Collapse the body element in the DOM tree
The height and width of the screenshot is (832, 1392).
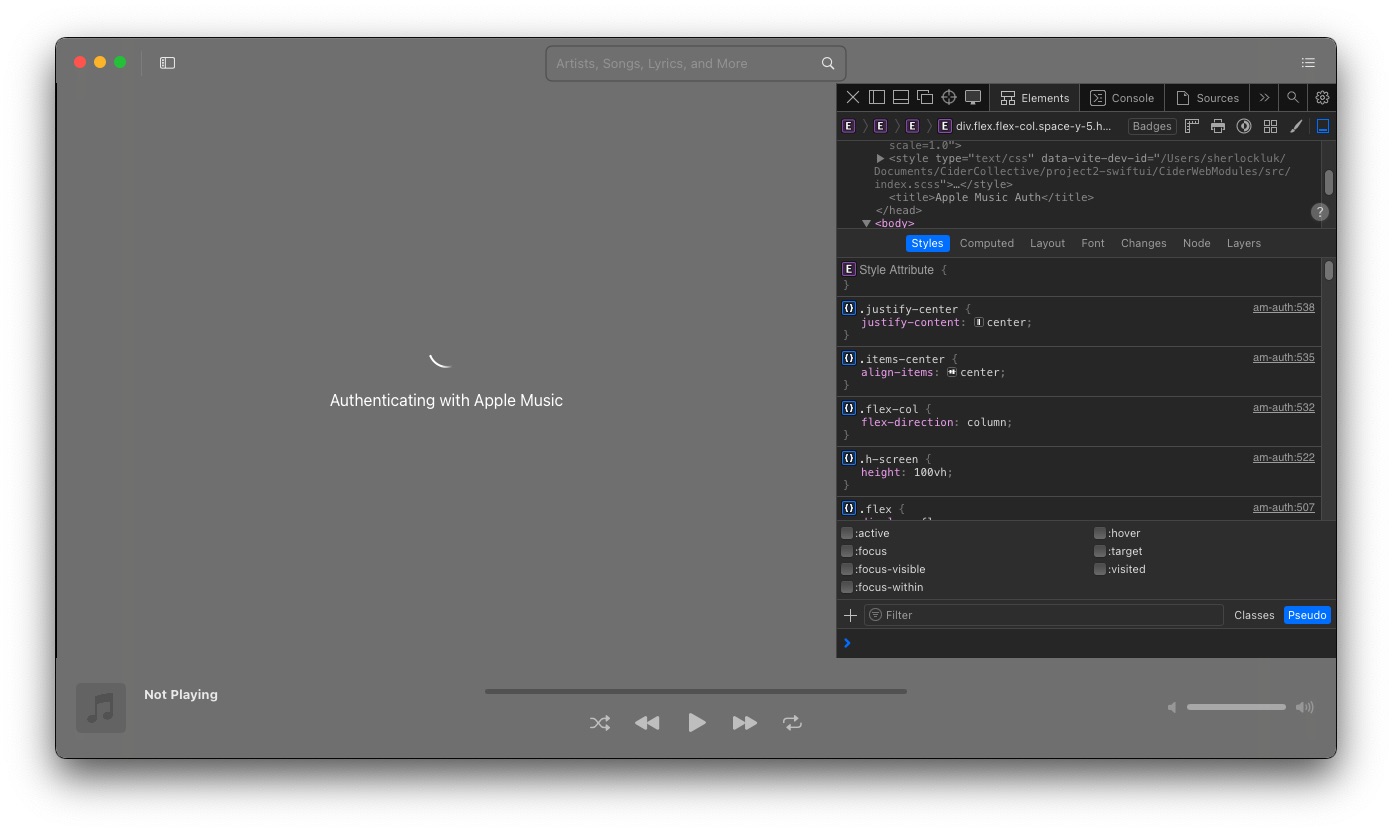click(866, 224)
